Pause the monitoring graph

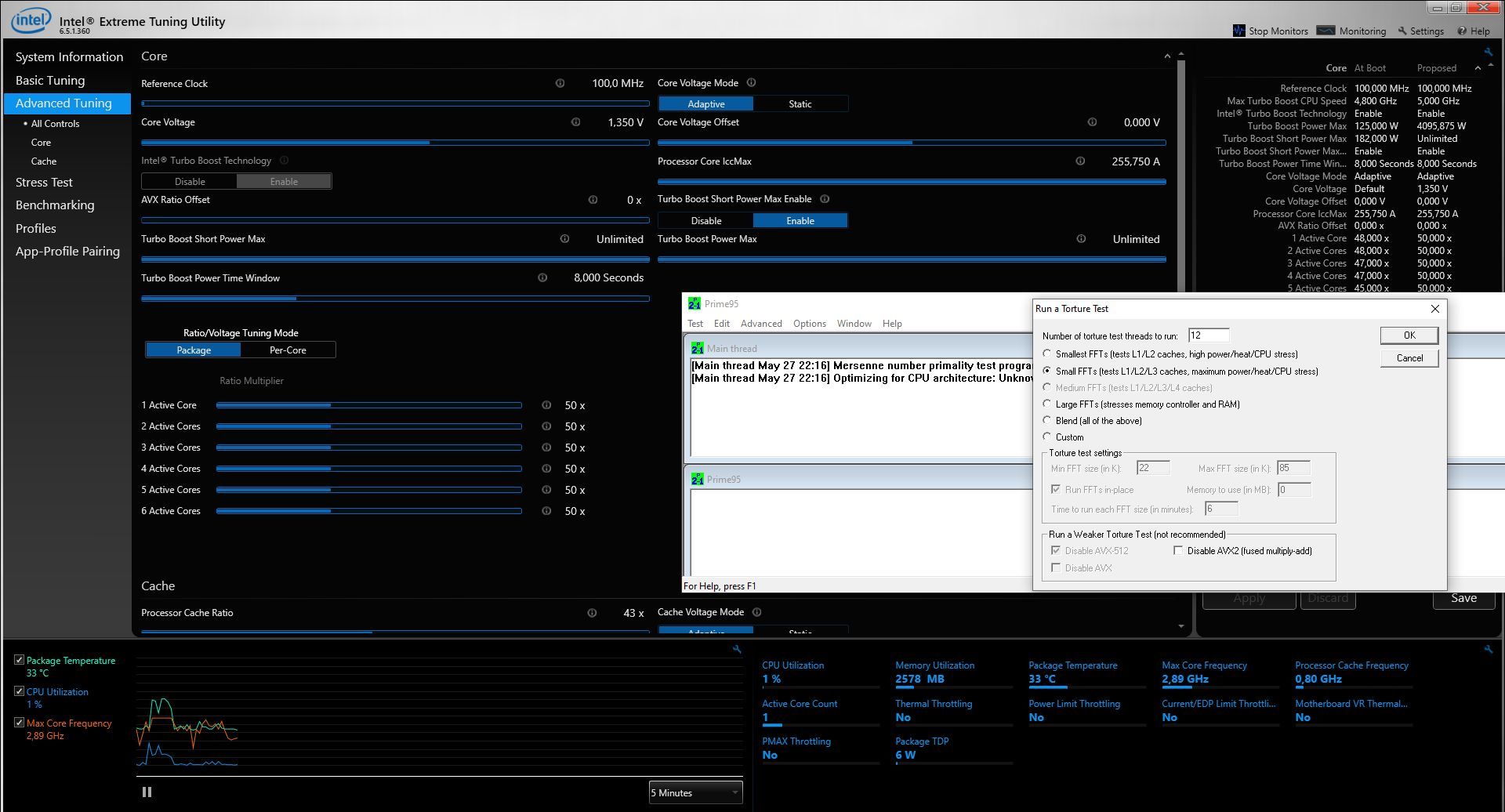pyautogui.click(x=147, y=792)
